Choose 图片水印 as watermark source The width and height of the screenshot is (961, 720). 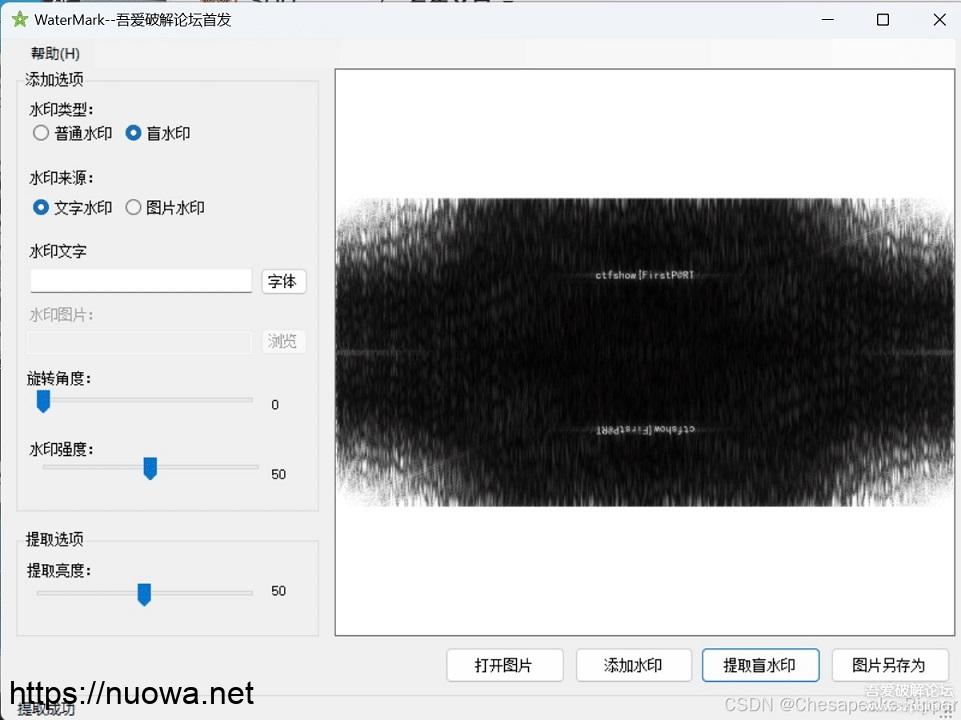click(133, 208)
